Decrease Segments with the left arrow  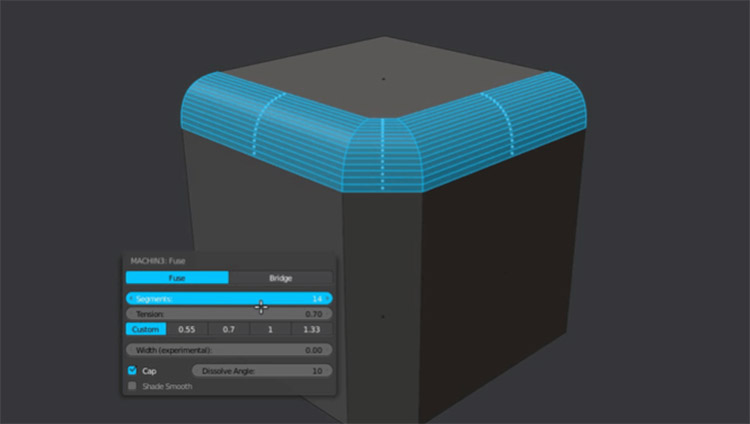(130, 298)
